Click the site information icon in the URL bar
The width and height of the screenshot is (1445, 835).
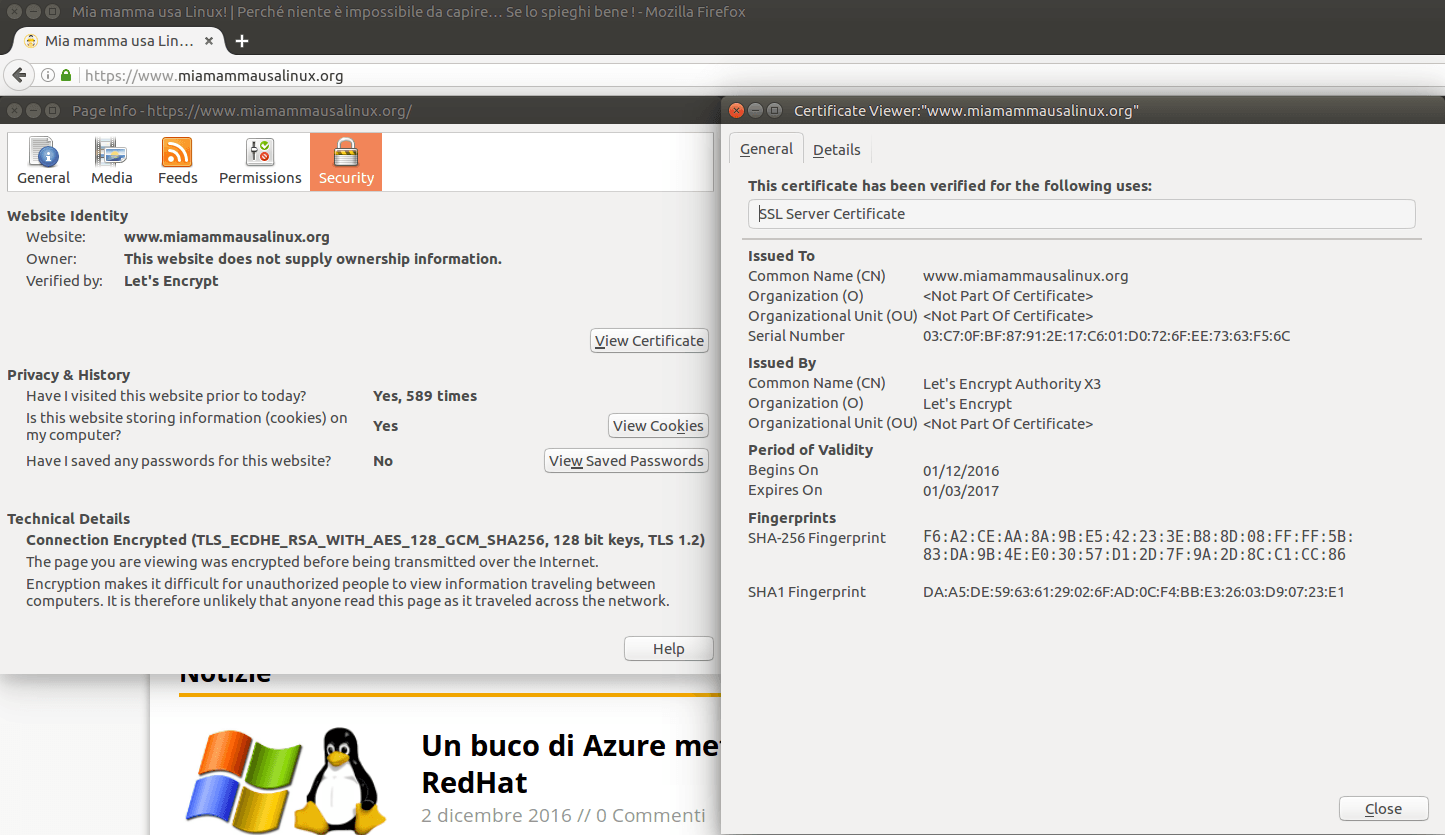(x=48, y=75)
